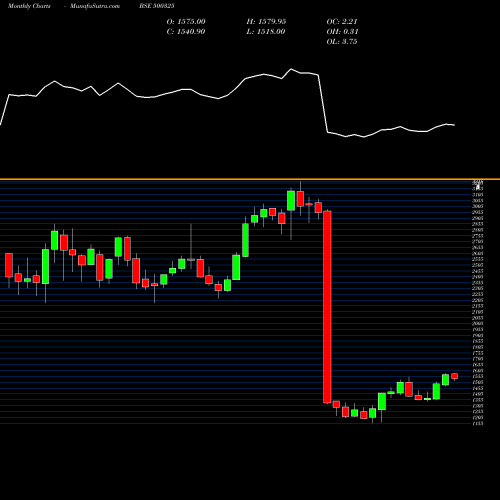Click the high value 'H: 1579.95'

[266, 22]
